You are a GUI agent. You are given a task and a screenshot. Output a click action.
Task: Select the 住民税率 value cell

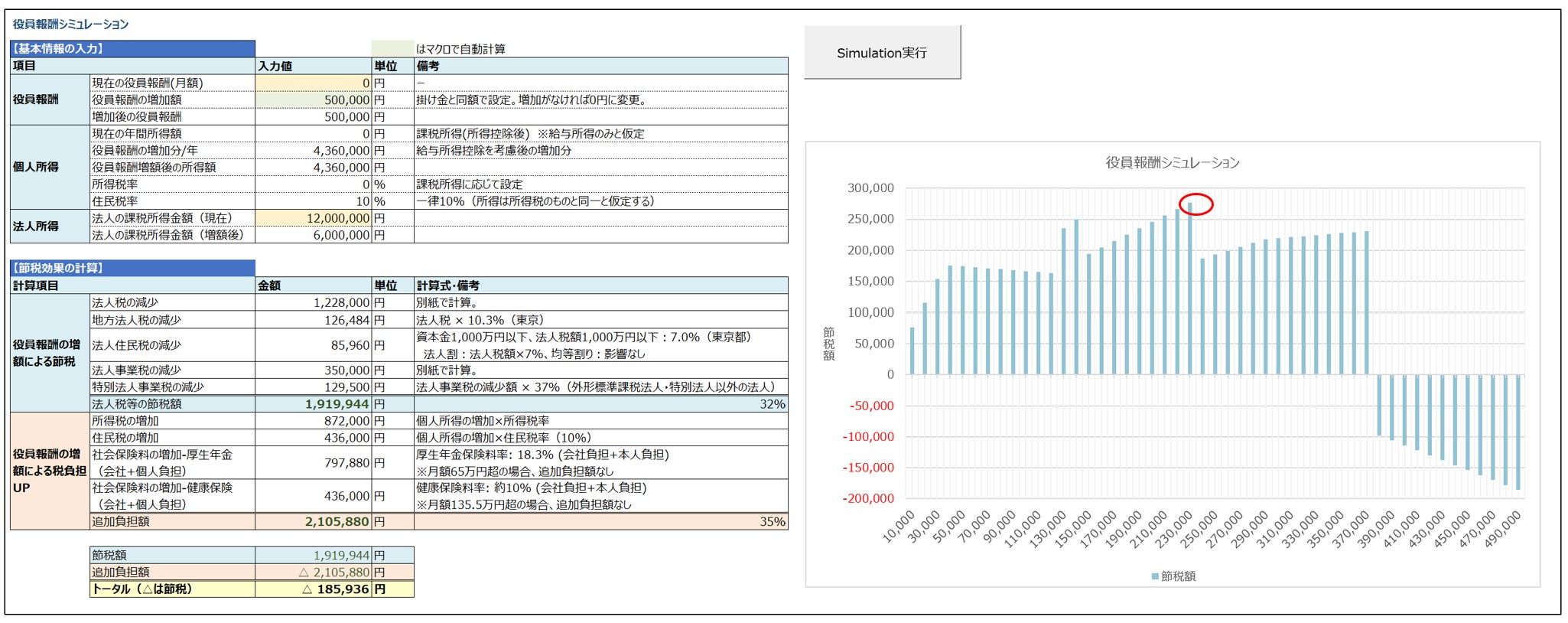pos(314,201)
